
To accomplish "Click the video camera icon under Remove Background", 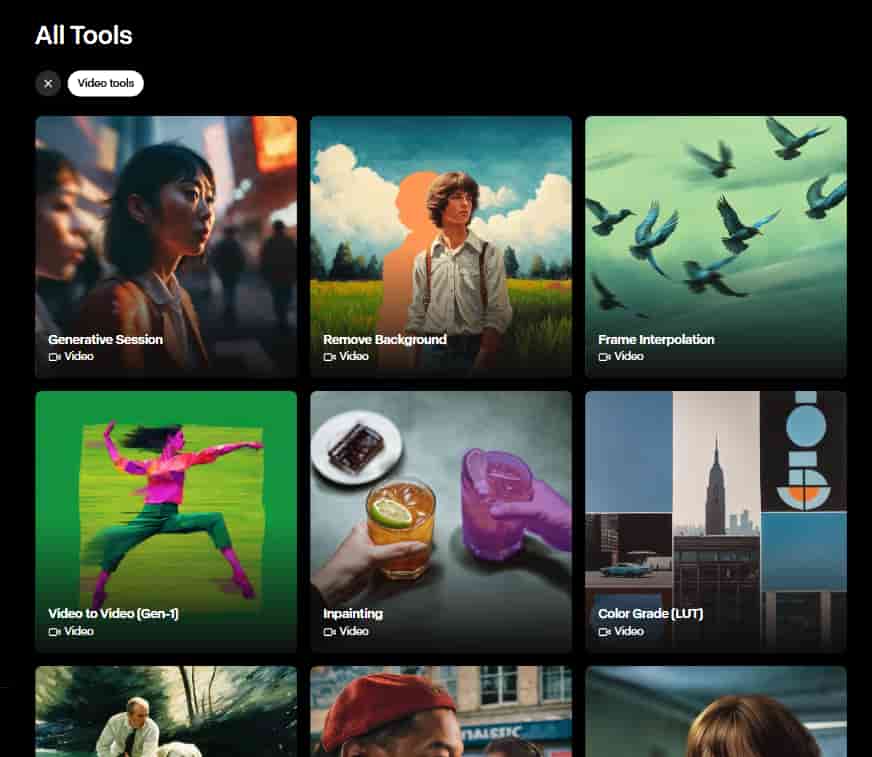I will (330, 357).
